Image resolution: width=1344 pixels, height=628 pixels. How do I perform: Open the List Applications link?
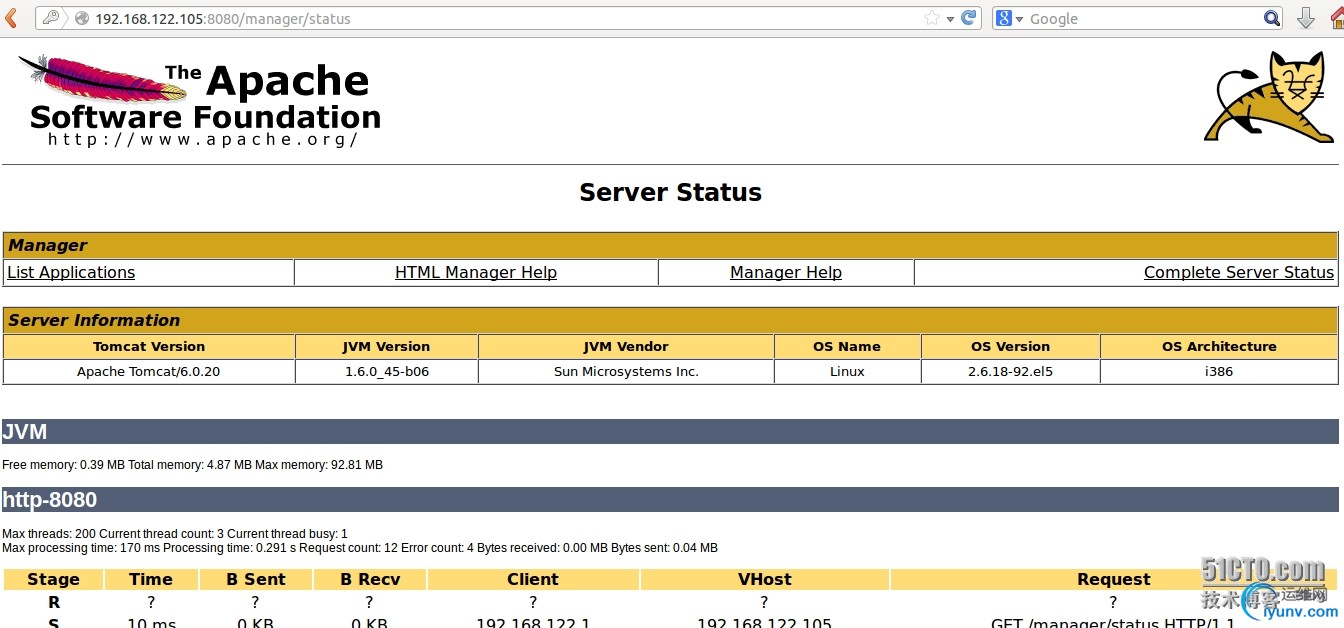(71, 272)
